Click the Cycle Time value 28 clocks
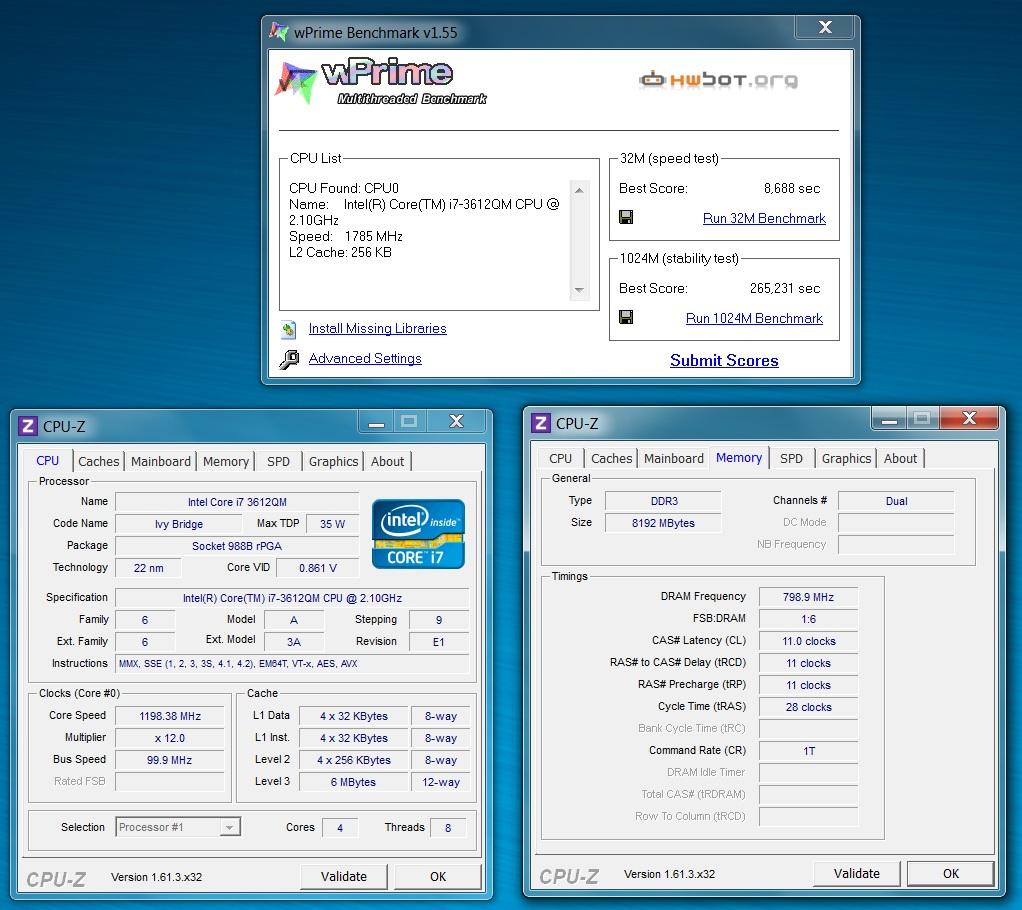 point(808,707)
